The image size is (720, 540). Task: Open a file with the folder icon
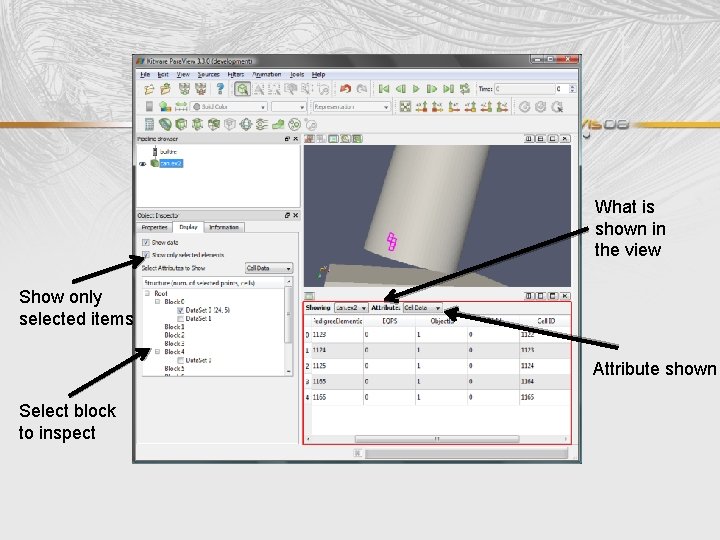click(x=149, y=89)
